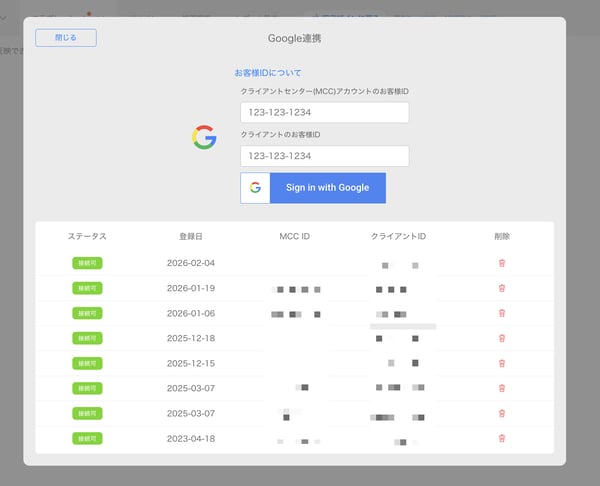This screenshot has width=600, height=486.
Task: Click the クライアントID column header
Action: tap(398, 237)
